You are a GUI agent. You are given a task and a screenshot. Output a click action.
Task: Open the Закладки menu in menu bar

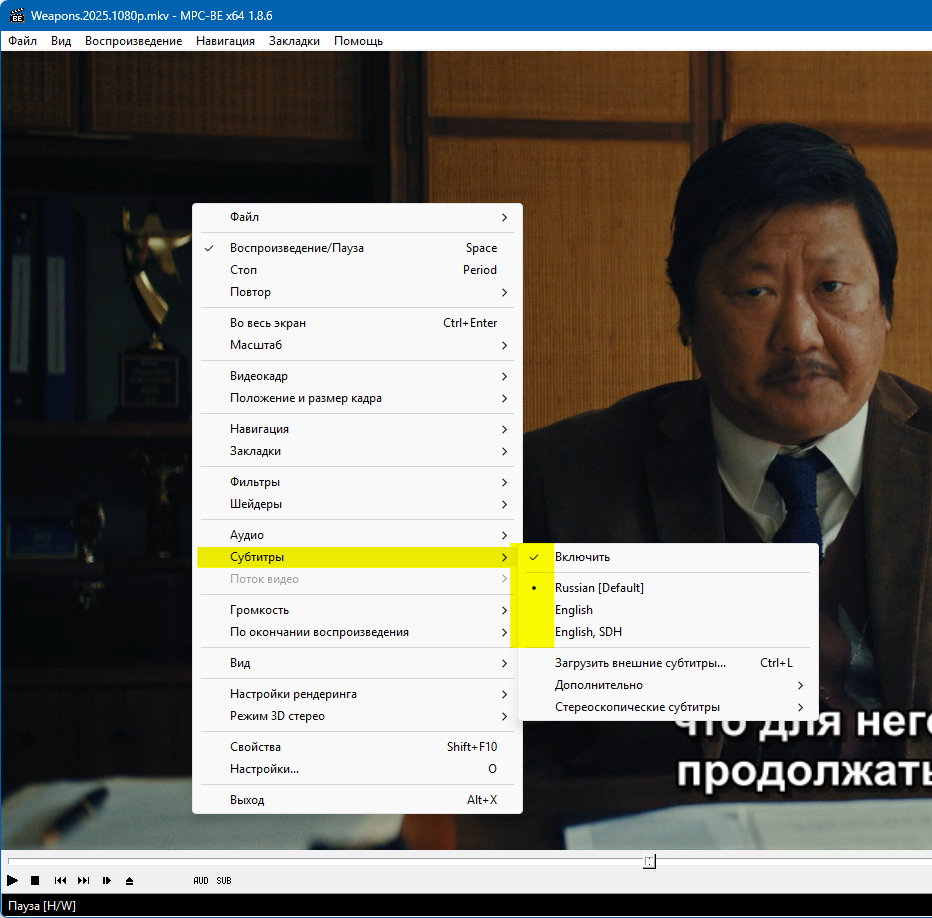[x=294, y=41]
